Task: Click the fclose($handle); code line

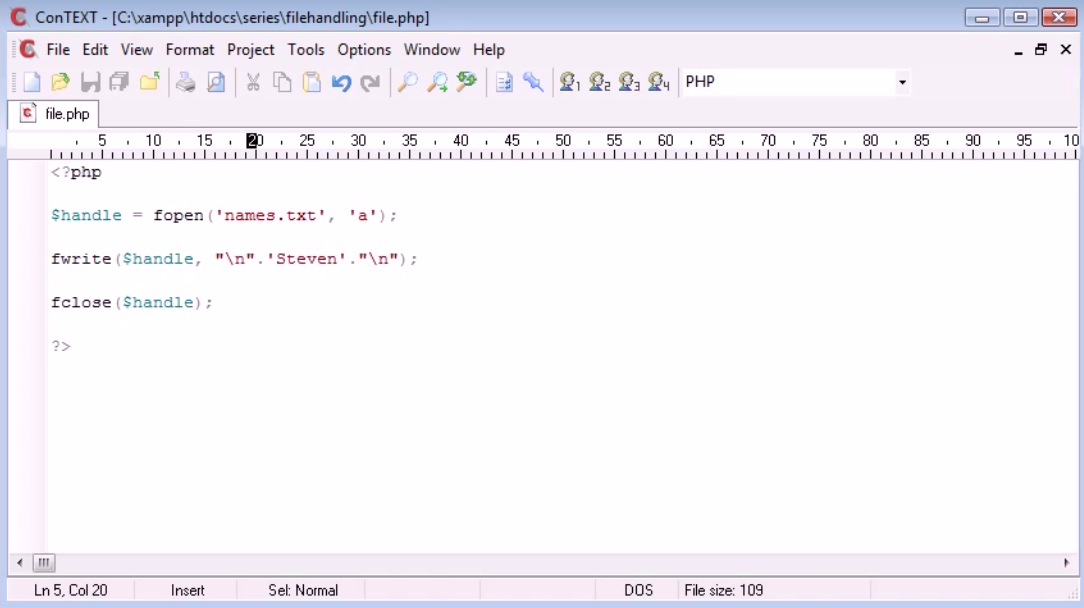Action: click(132, 302)
